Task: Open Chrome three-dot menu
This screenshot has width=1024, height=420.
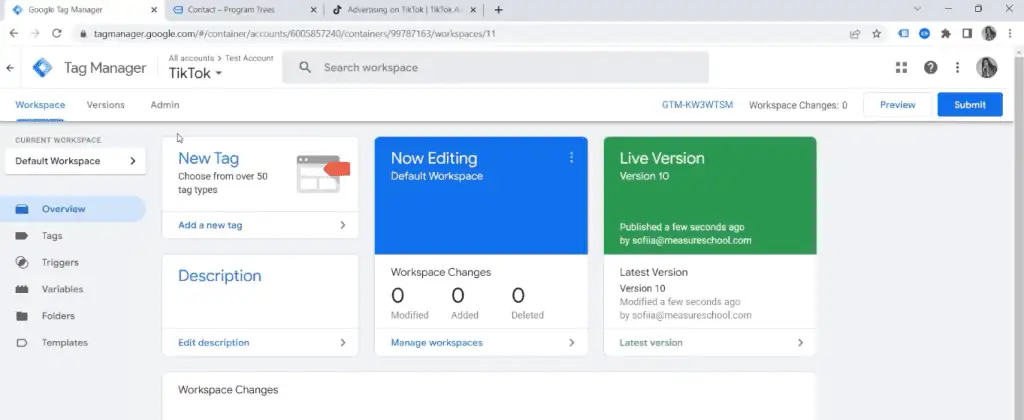Action: point(1010,33)
